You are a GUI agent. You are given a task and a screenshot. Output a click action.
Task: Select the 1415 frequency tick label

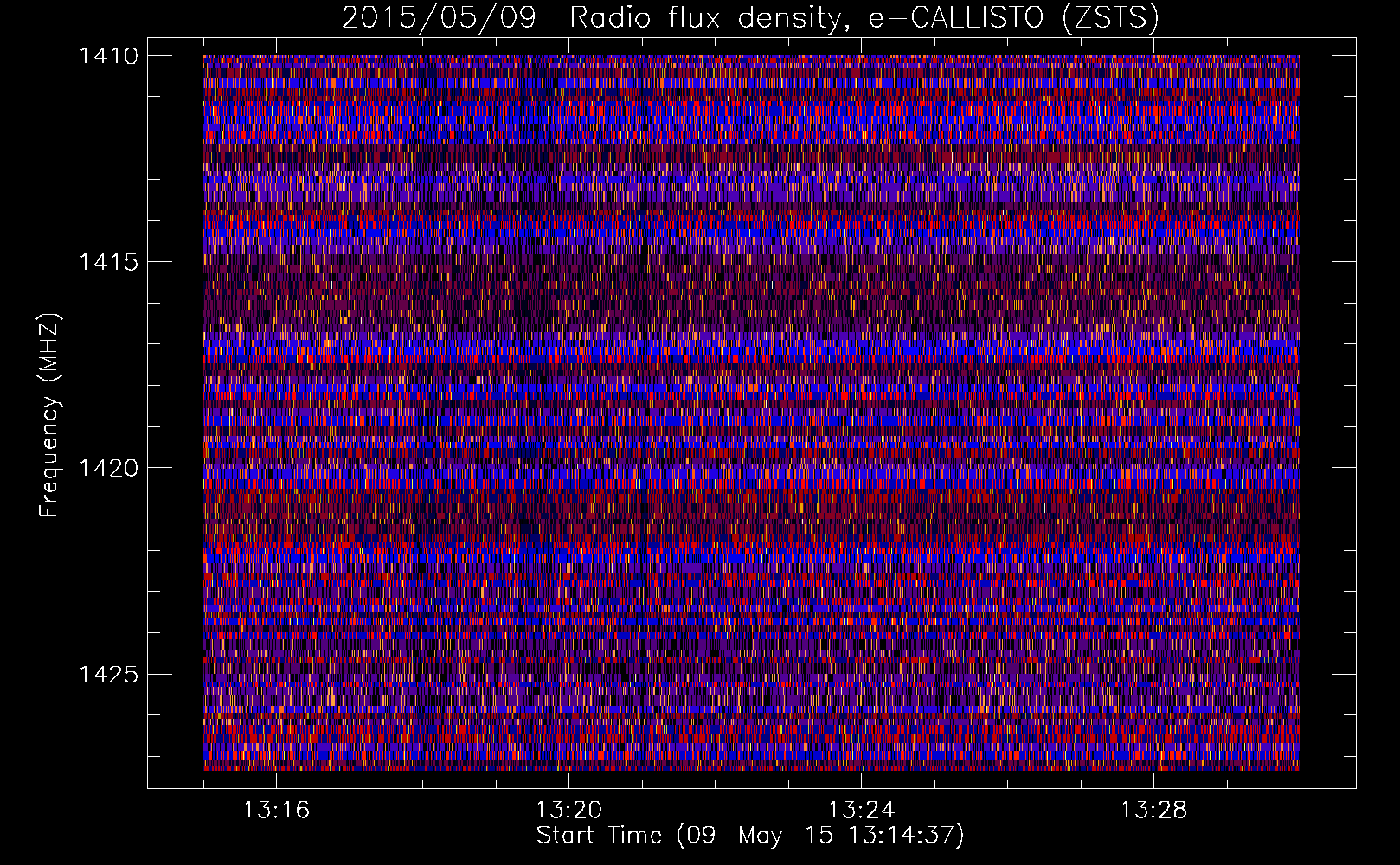[109, 262]
